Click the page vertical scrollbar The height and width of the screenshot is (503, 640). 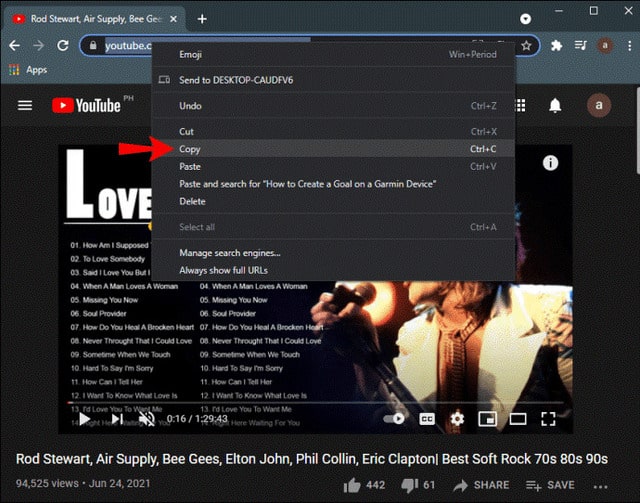click(x=637, y=131)
